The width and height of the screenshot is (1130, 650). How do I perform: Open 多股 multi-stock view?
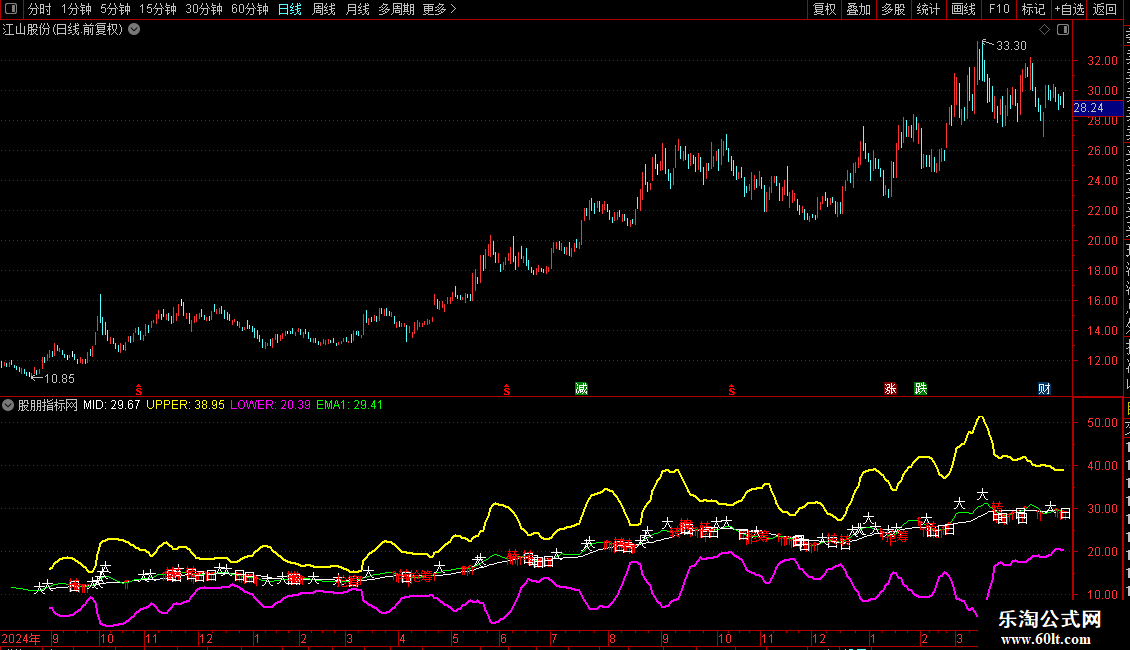894,9
